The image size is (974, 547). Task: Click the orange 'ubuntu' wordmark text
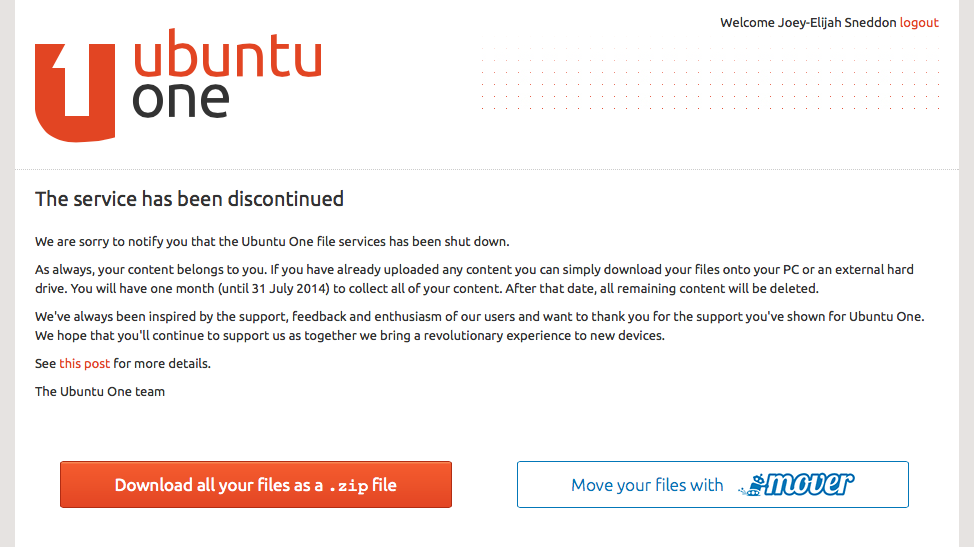pyautogui.click(x=227, y=59)
